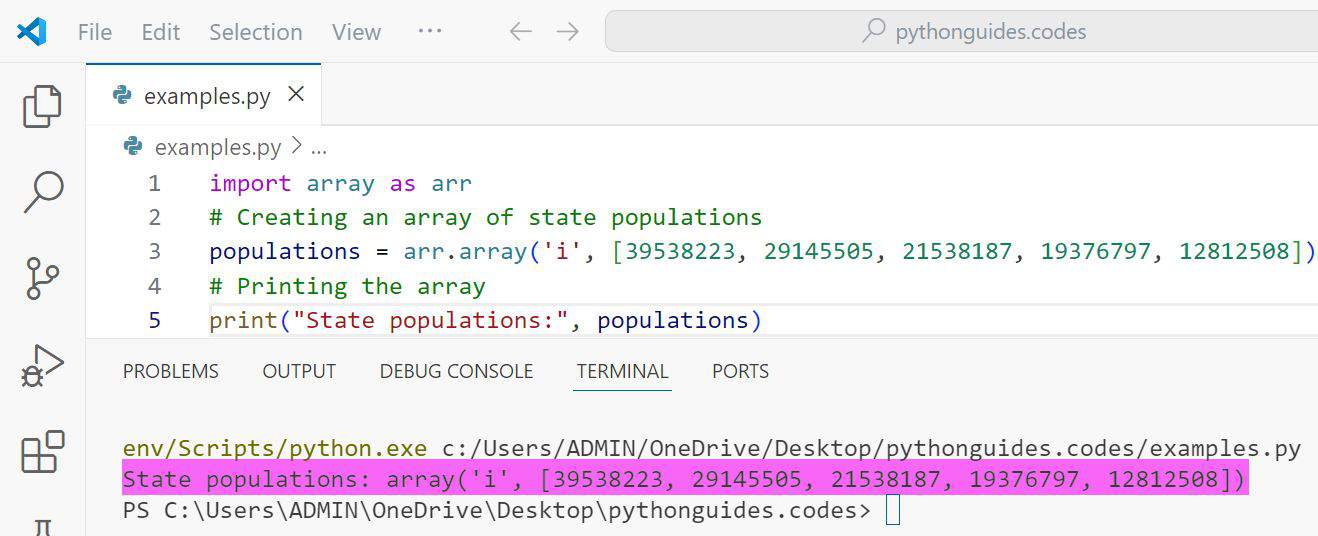This screenshot has width=1318, height=536.
Task: Click the '# Creating an array of state populations' comment
Action: [x=485, y=217]
